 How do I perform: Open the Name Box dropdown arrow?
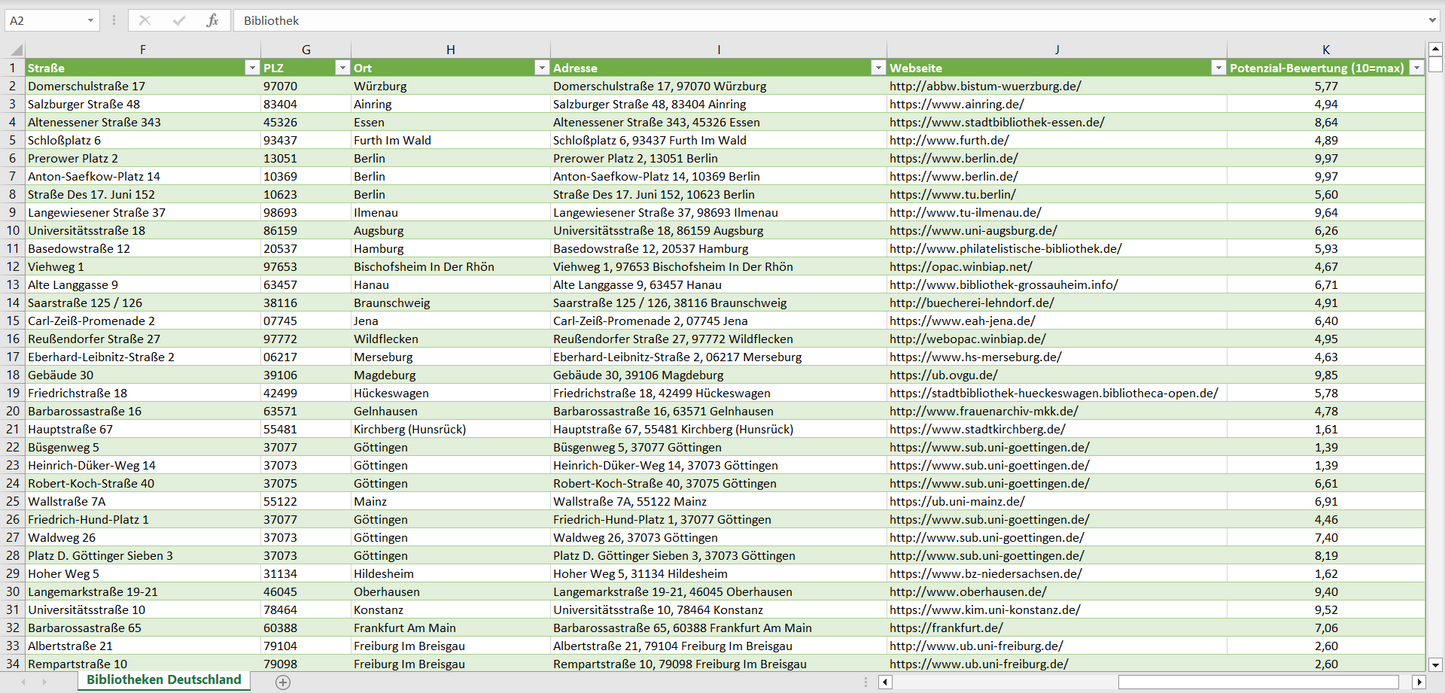tap(91, 20)
